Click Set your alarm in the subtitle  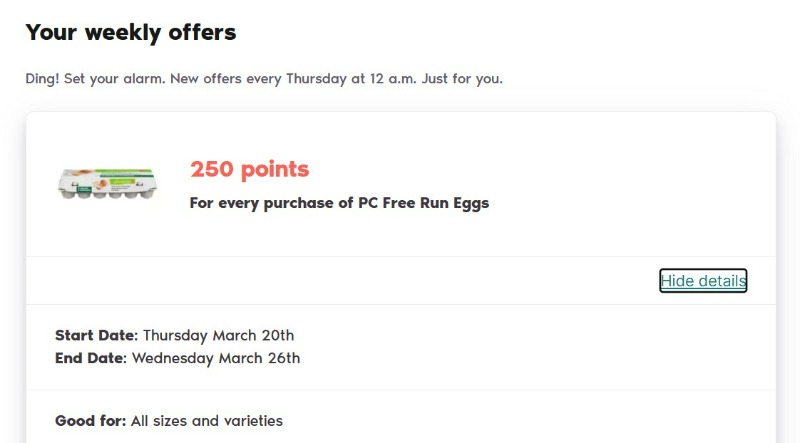point(115,79)
